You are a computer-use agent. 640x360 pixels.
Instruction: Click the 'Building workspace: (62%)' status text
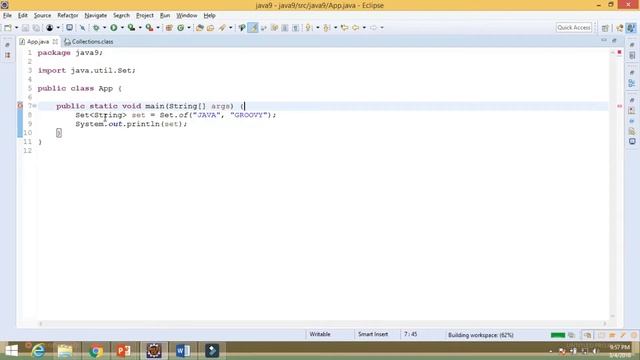coord(480,335)
